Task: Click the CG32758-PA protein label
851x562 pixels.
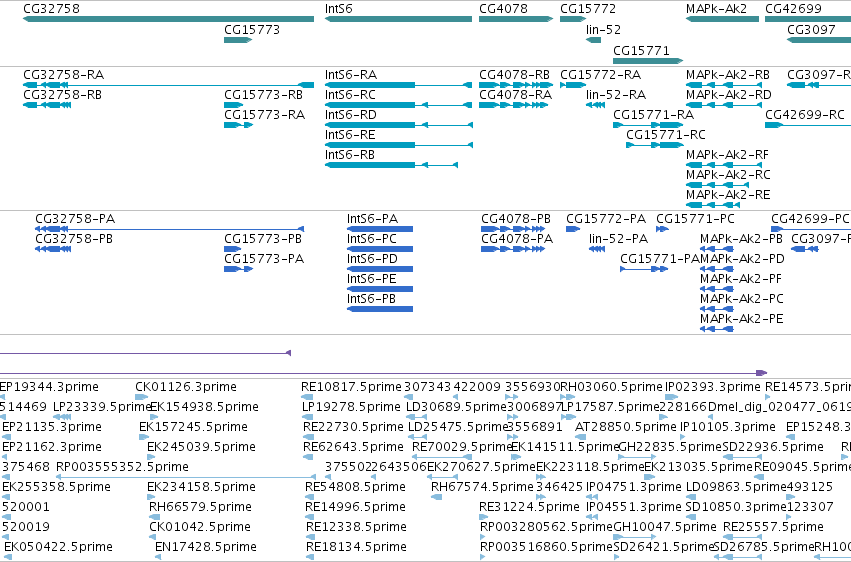Action: (75, 219)
